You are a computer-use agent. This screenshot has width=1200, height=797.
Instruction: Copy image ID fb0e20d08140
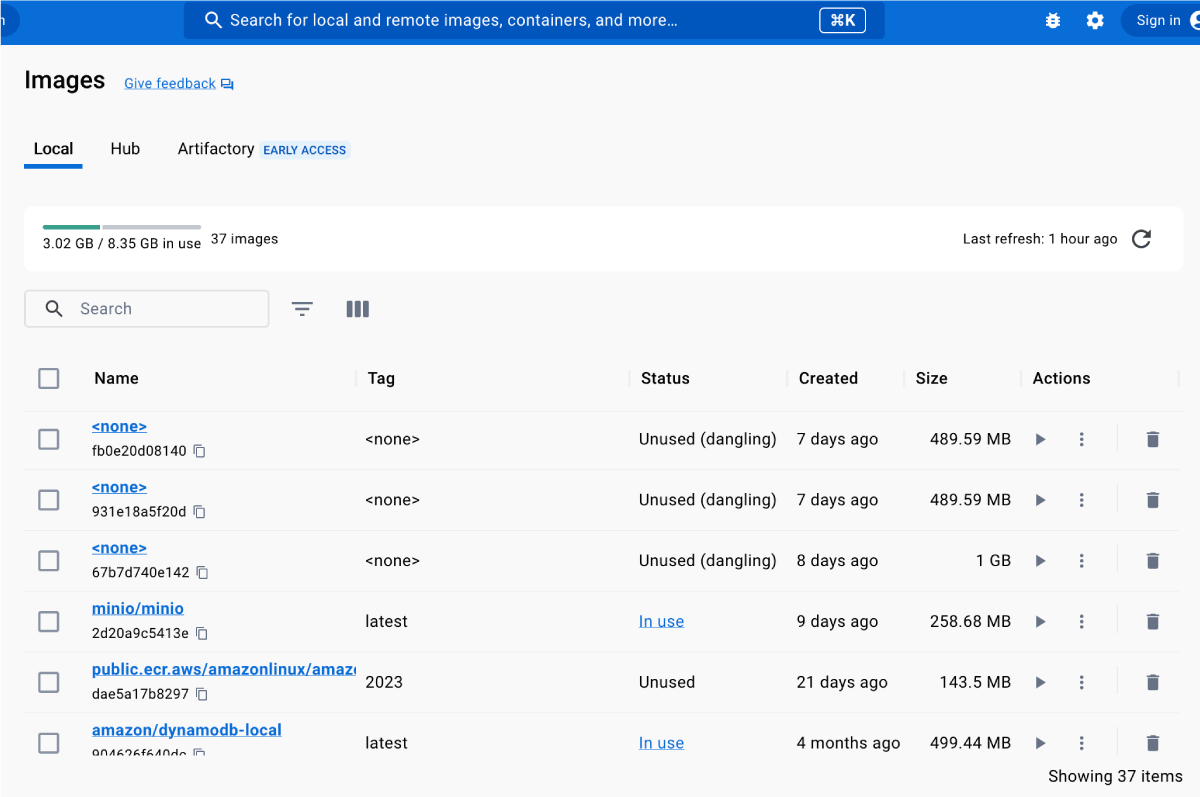[x=199, y=451]
